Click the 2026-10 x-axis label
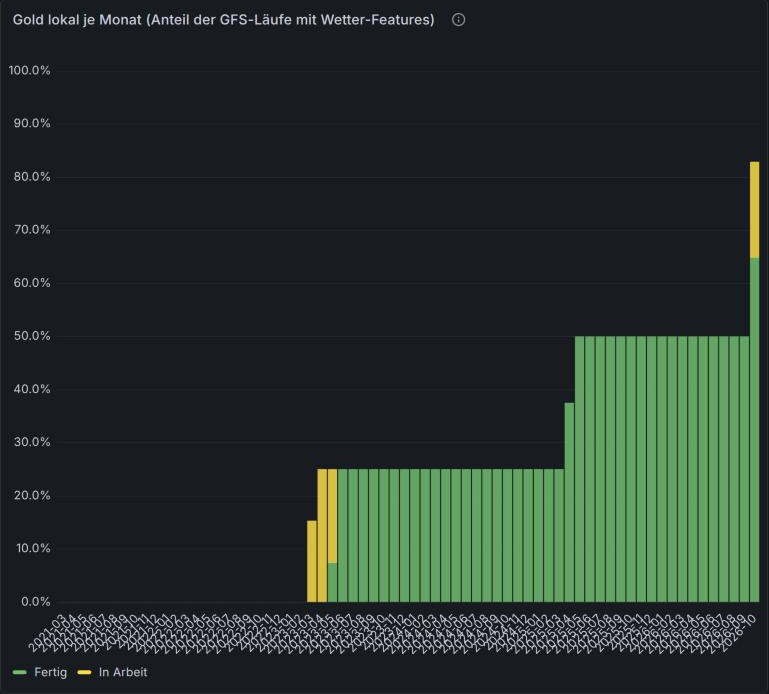Image resolution: width=769 pixels, height=694 pixels. 739,633
